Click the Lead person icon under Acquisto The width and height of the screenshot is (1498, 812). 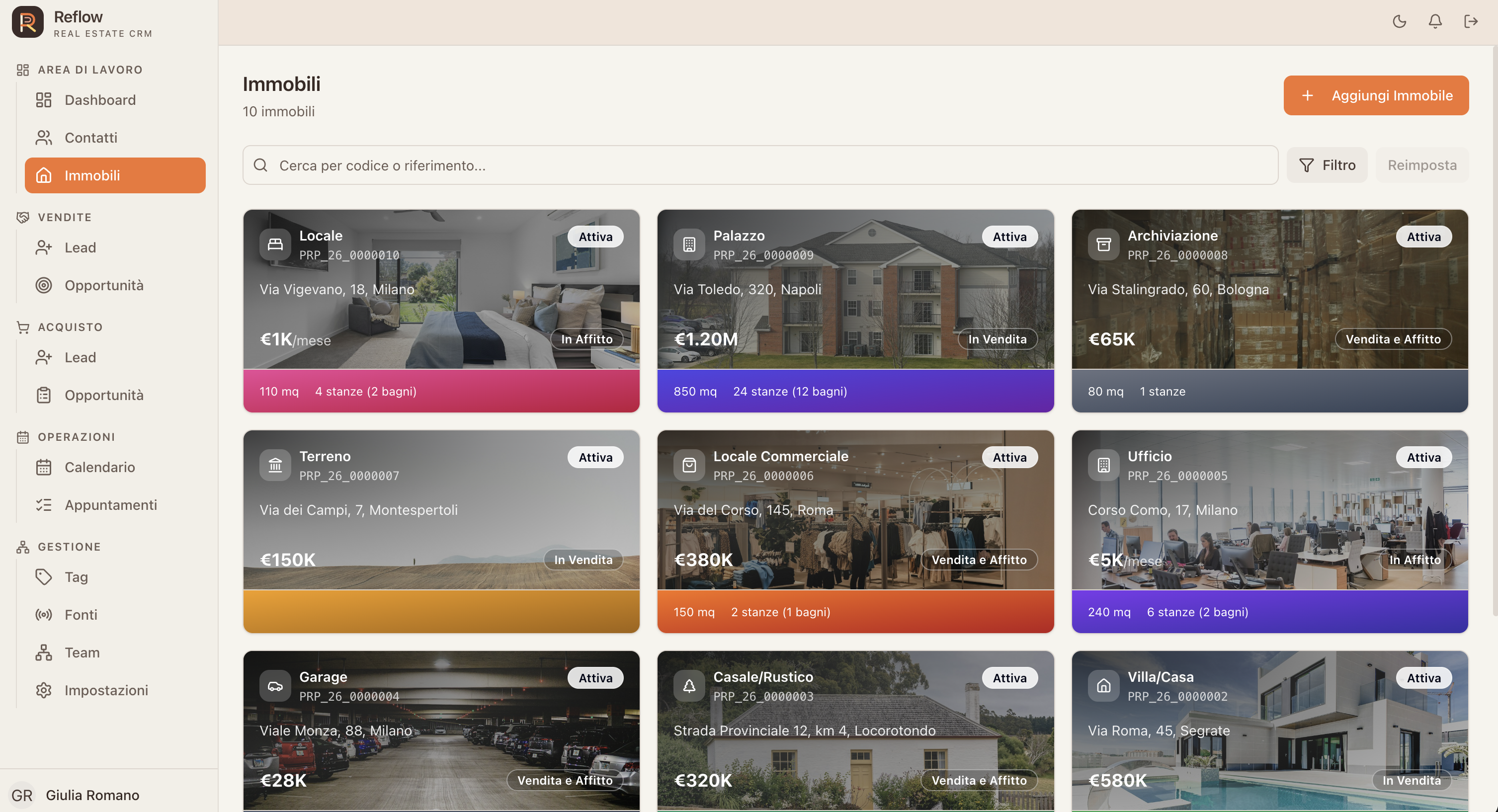(44, 357)
